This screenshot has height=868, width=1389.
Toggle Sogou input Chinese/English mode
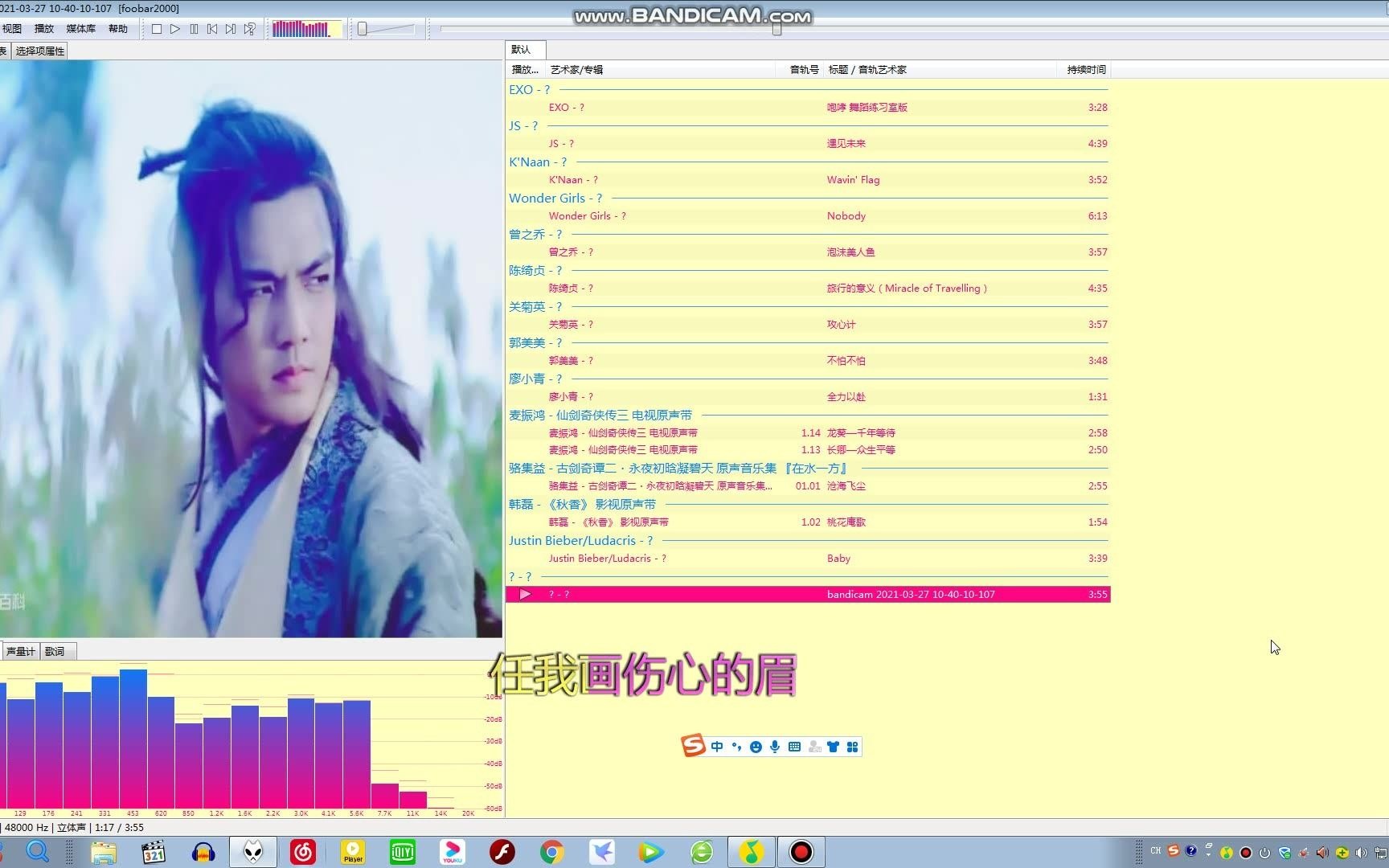(717, 747)
